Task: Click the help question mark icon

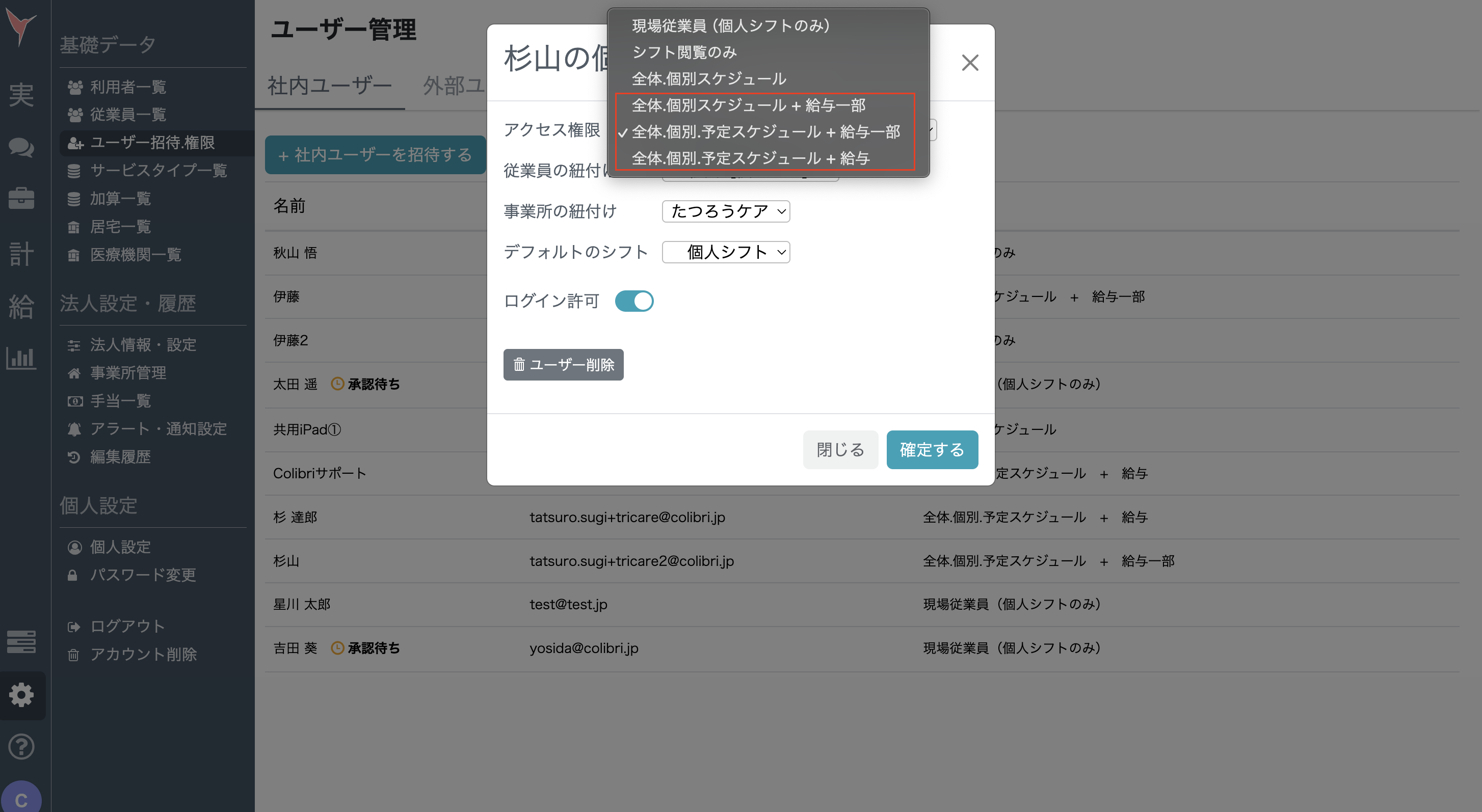Action: pos(21,746)
